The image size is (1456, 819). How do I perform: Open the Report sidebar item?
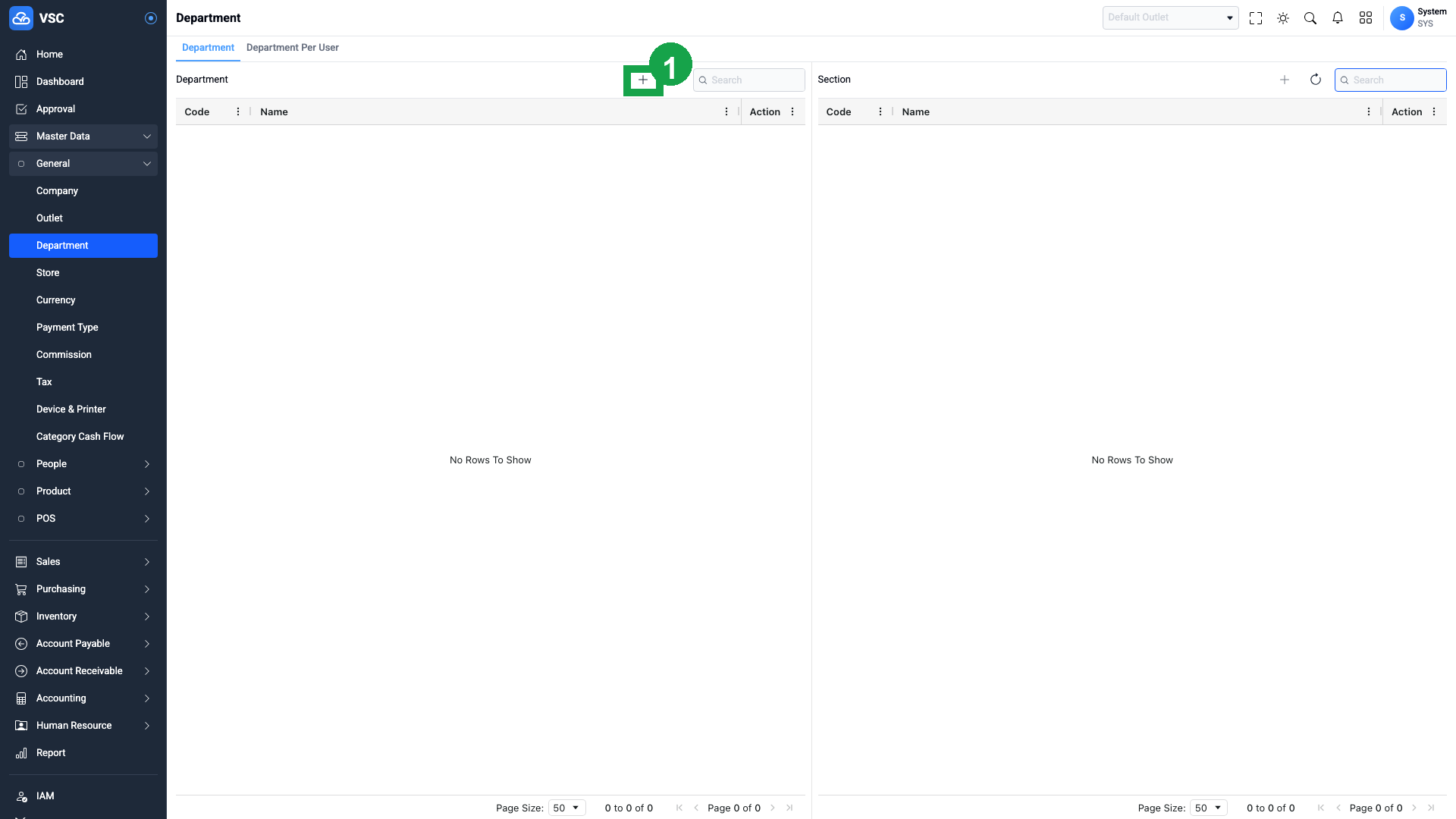point(83,753)
